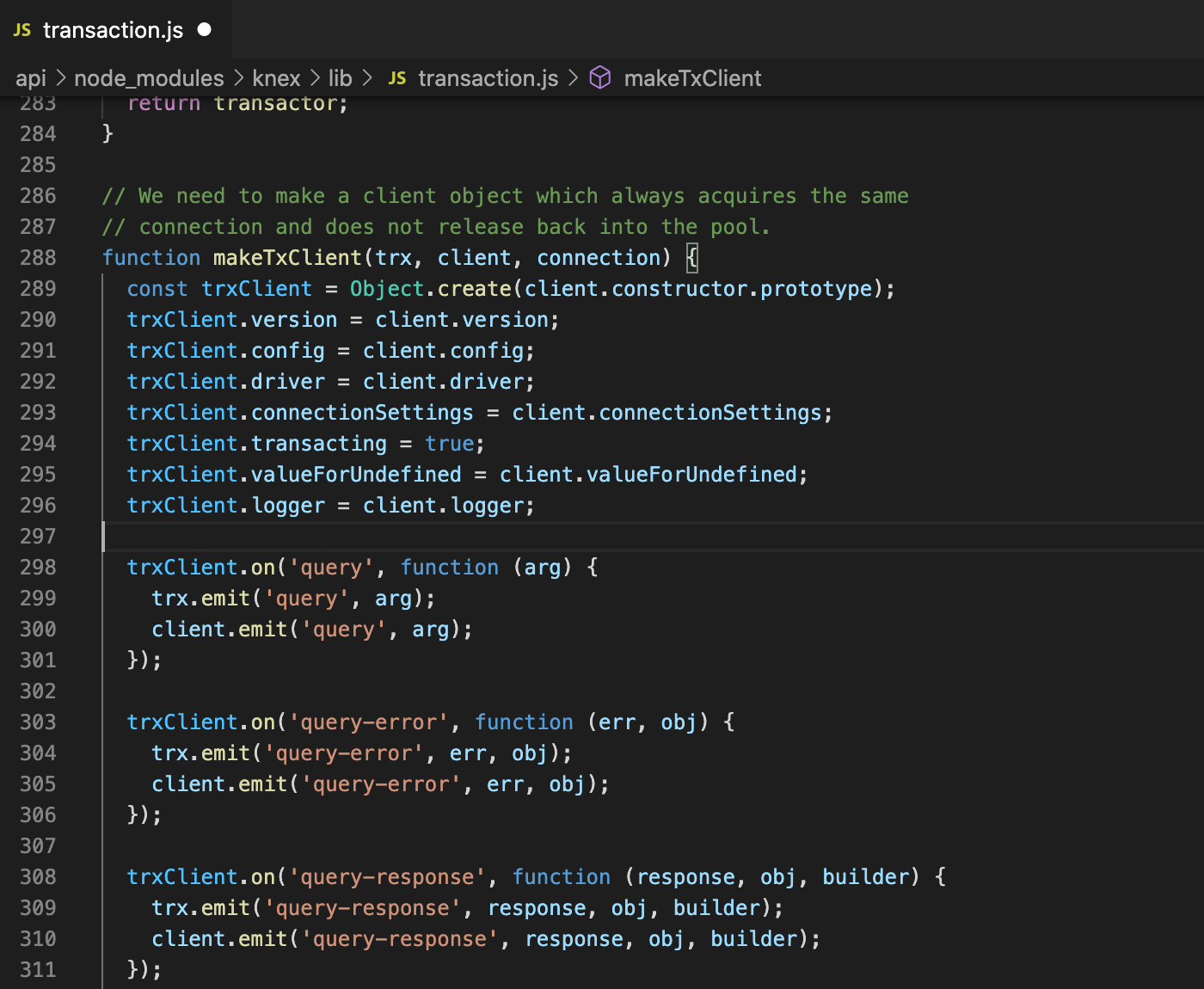
Task: Click 'trxClient.logger' on line 296
Action: tap(226, 506)
